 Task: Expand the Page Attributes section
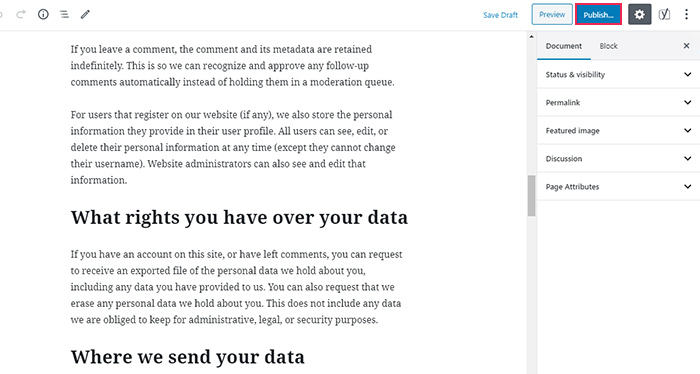tap(618, 187)
